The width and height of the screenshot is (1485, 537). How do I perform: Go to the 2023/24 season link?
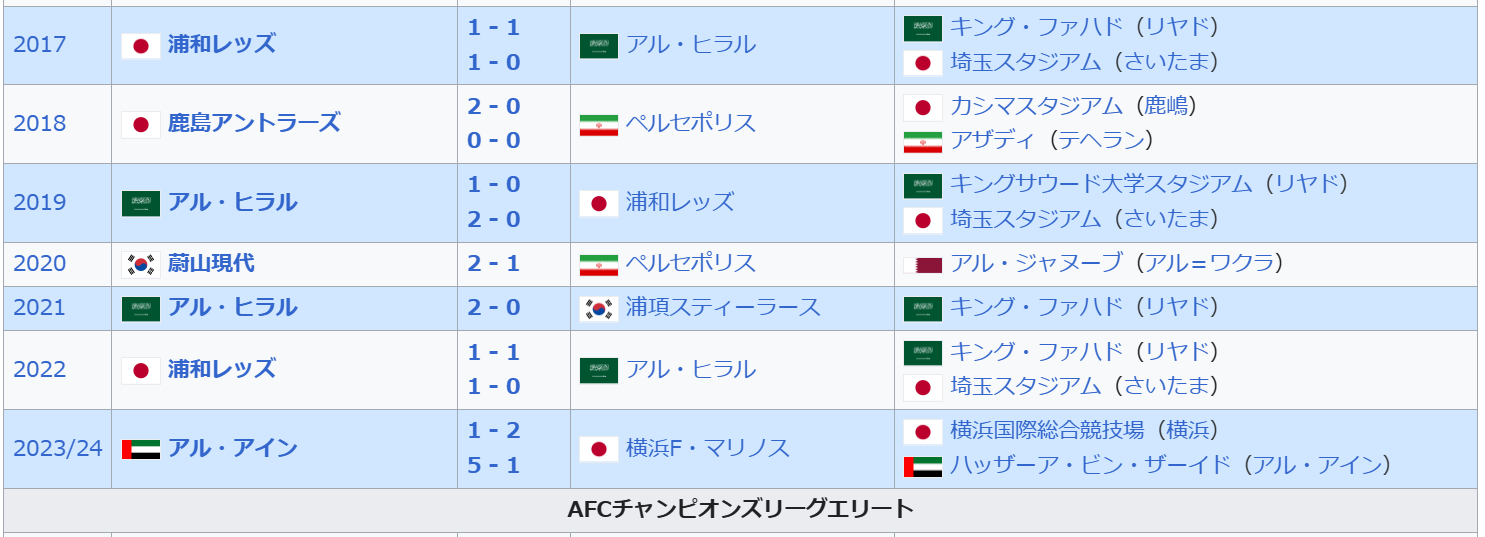[58, 448]
